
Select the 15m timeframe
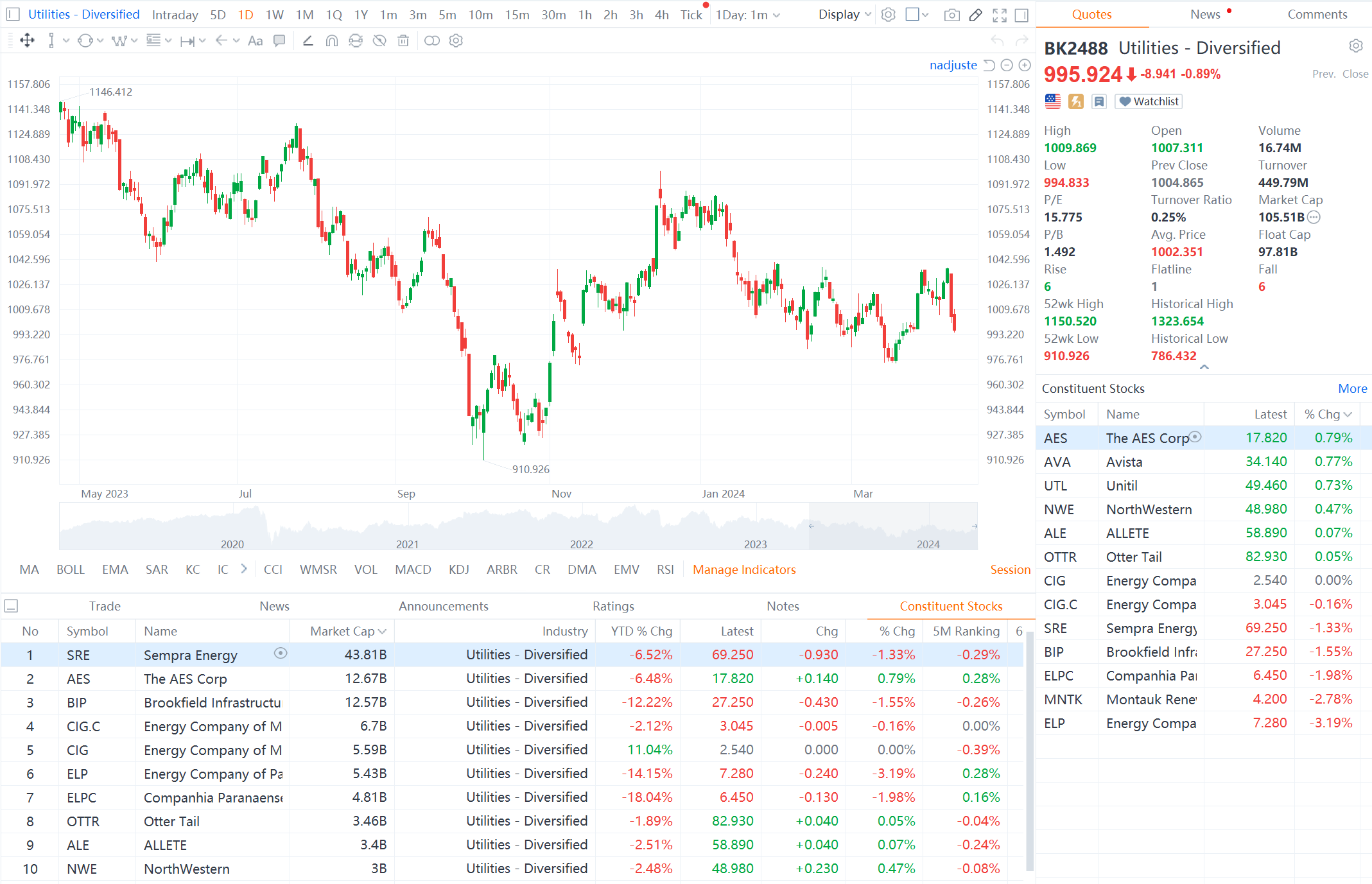517,15
